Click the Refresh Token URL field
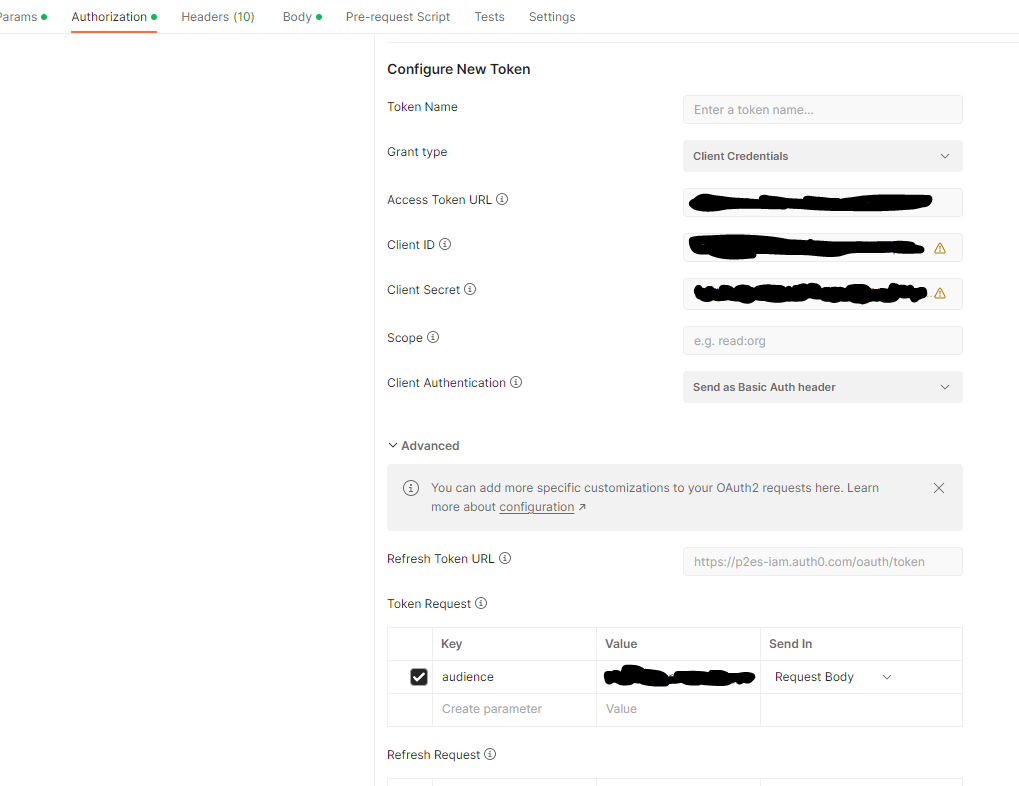This screenshot has height=786, width=1019. 823,562
